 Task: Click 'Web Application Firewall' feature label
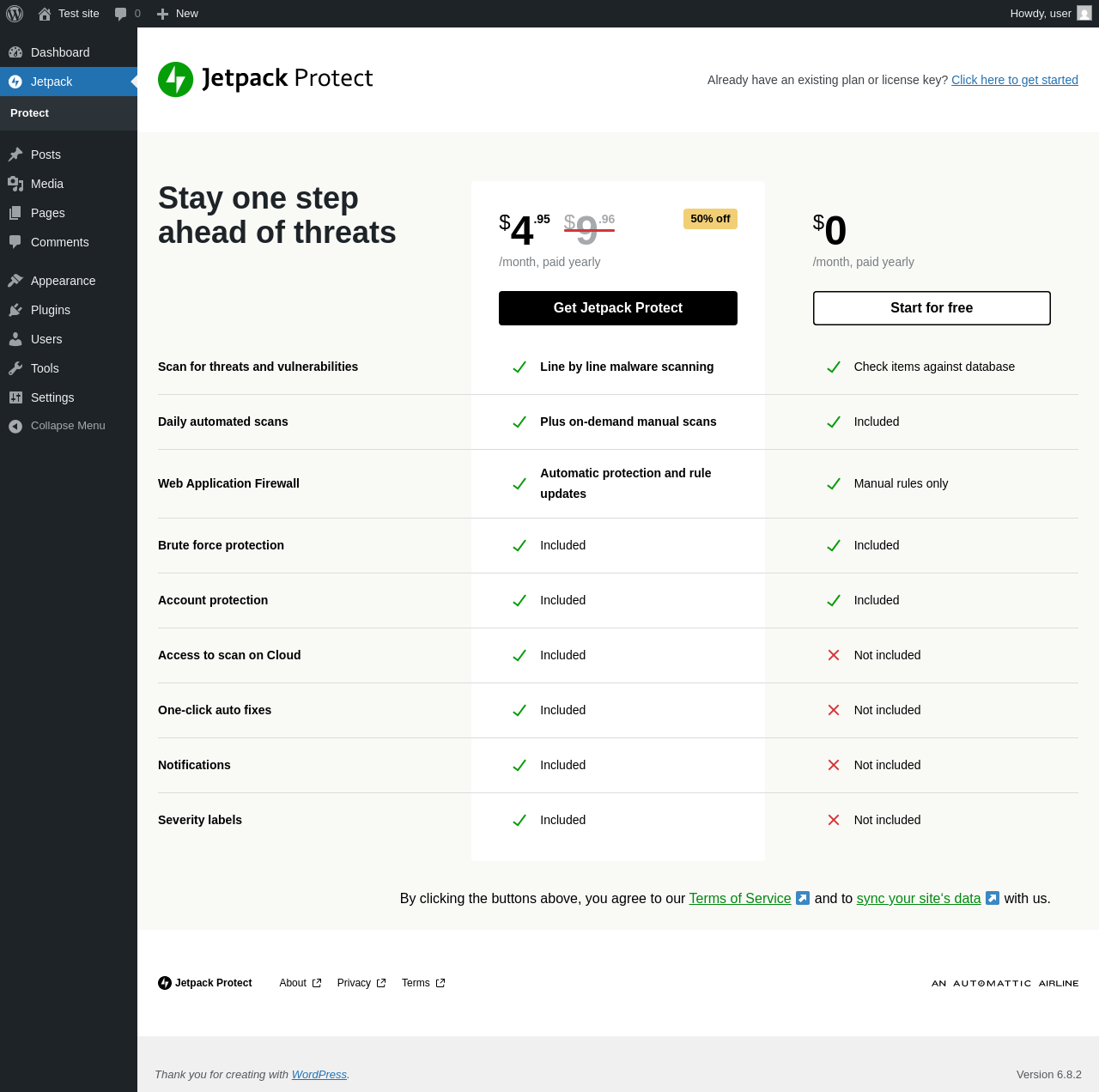(x=228, y=483)
